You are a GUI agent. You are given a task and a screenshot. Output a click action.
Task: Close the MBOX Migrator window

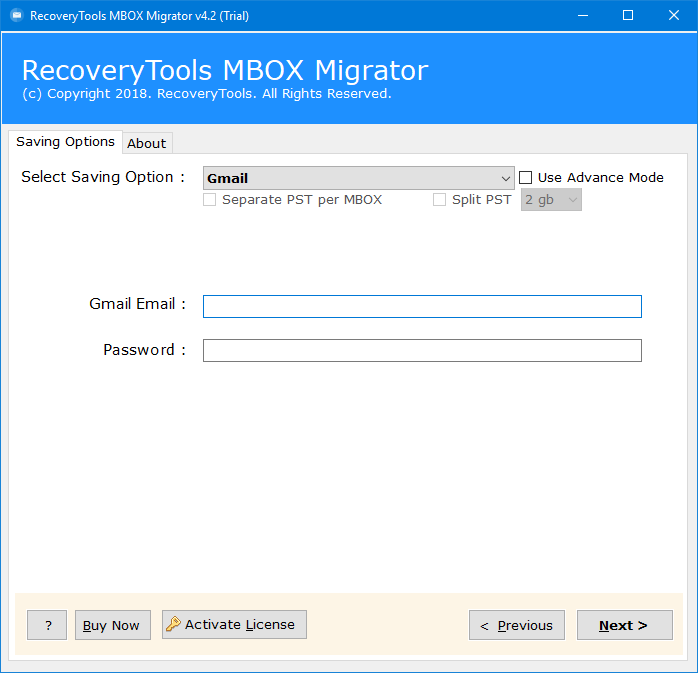click(x=674, y=16)
